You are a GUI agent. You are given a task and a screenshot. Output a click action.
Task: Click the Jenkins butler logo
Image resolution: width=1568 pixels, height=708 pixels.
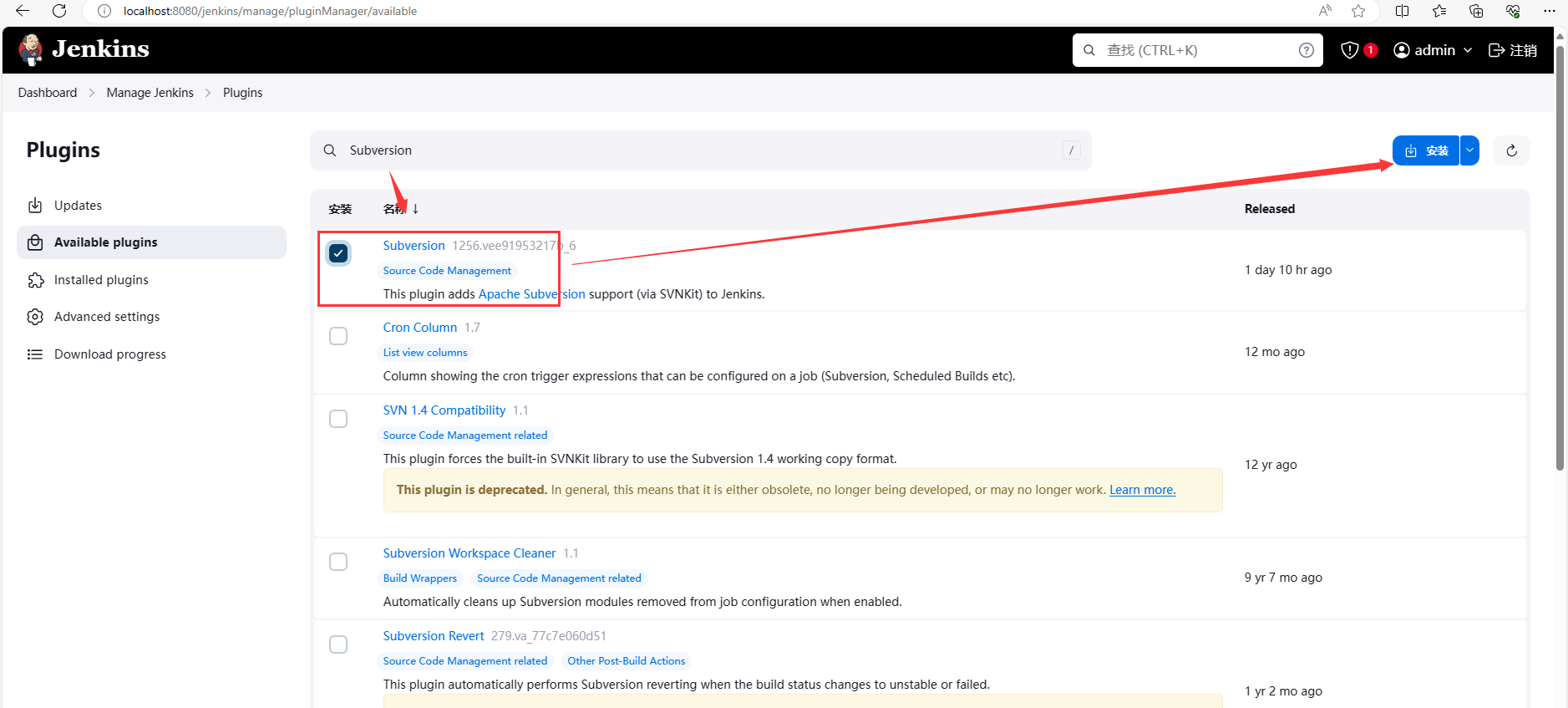pyautogui.click(x=31, y=50)
